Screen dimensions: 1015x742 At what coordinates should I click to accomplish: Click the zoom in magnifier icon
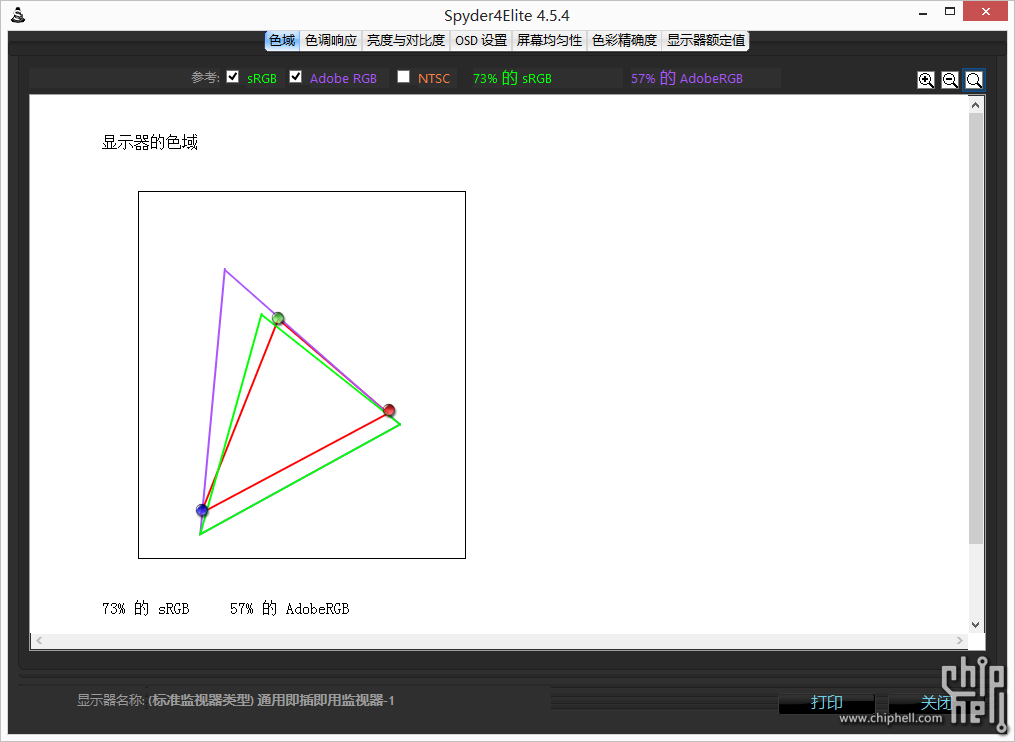[x=926, y=80]
